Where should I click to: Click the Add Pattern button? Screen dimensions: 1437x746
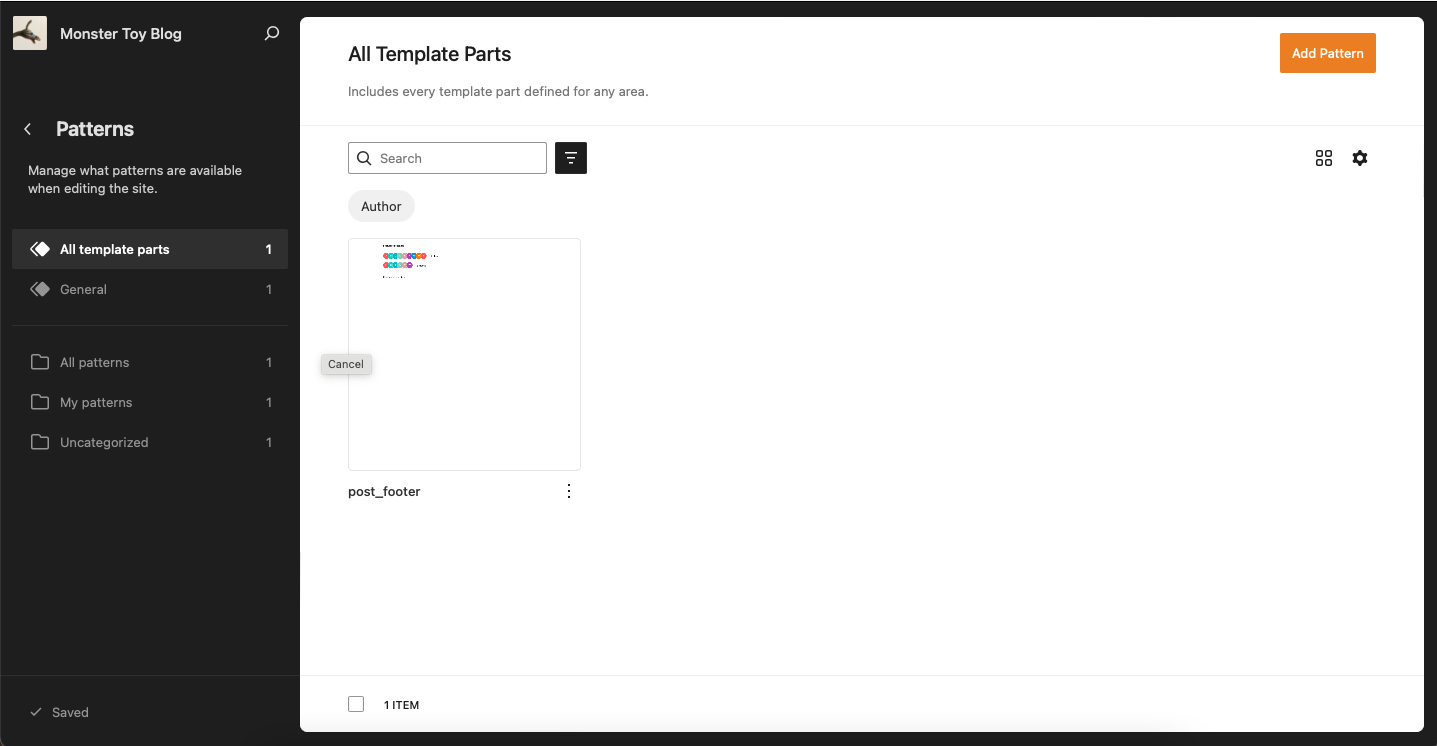coord(1327,52)
